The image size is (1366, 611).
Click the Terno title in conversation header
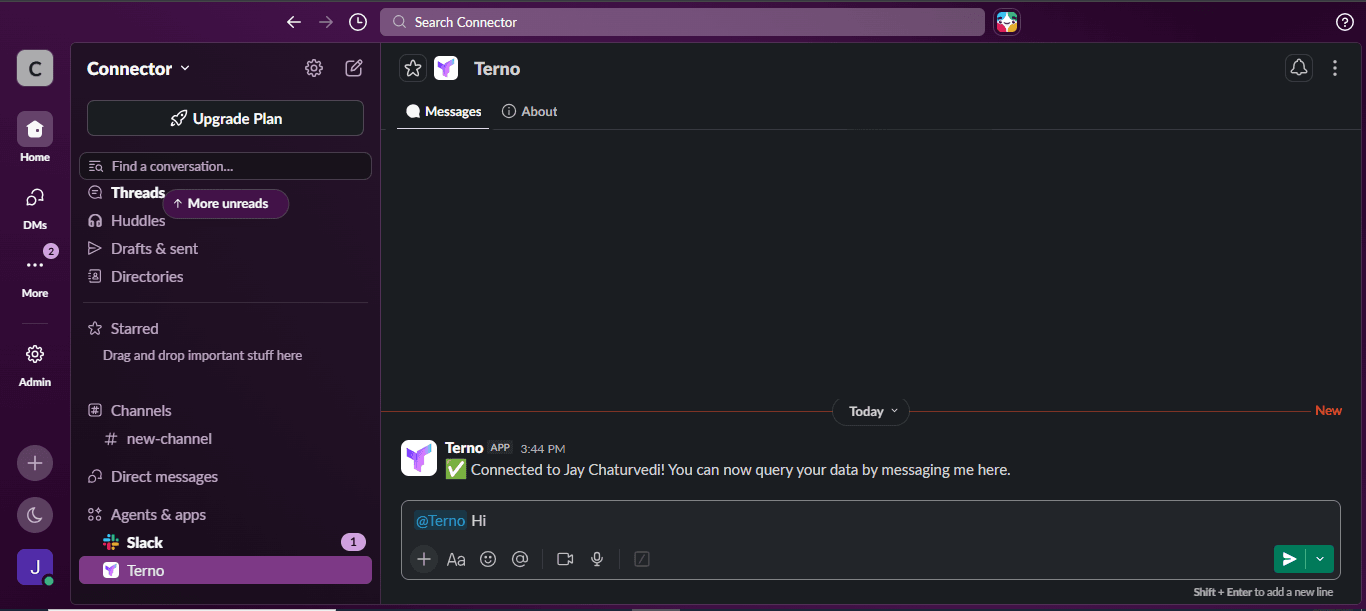(497, 69)
